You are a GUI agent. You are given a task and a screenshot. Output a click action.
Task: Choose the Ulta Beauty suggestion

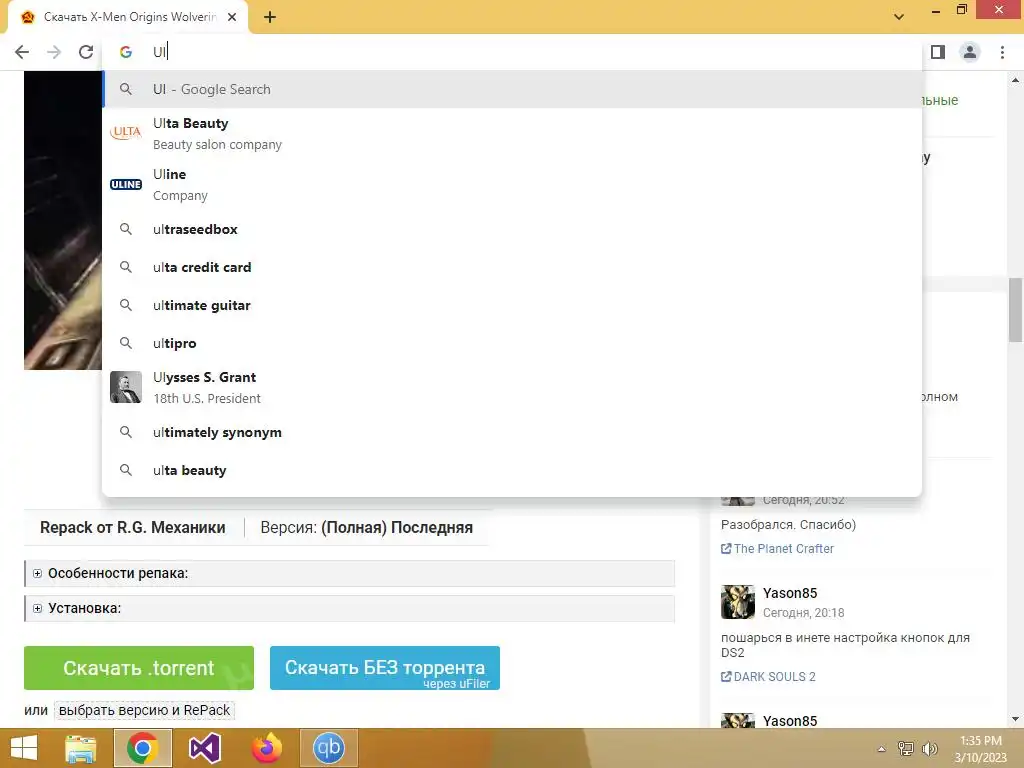512,133
